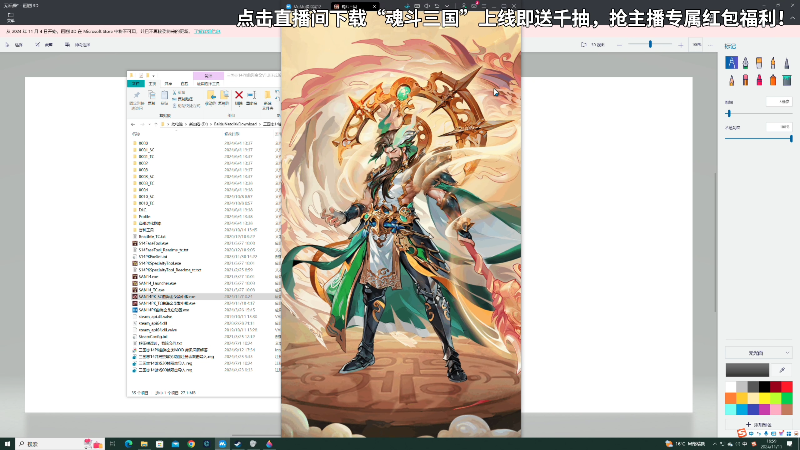Choose the green palette color
The height and width of the screenshot is (450, 800).
[787, 398]
